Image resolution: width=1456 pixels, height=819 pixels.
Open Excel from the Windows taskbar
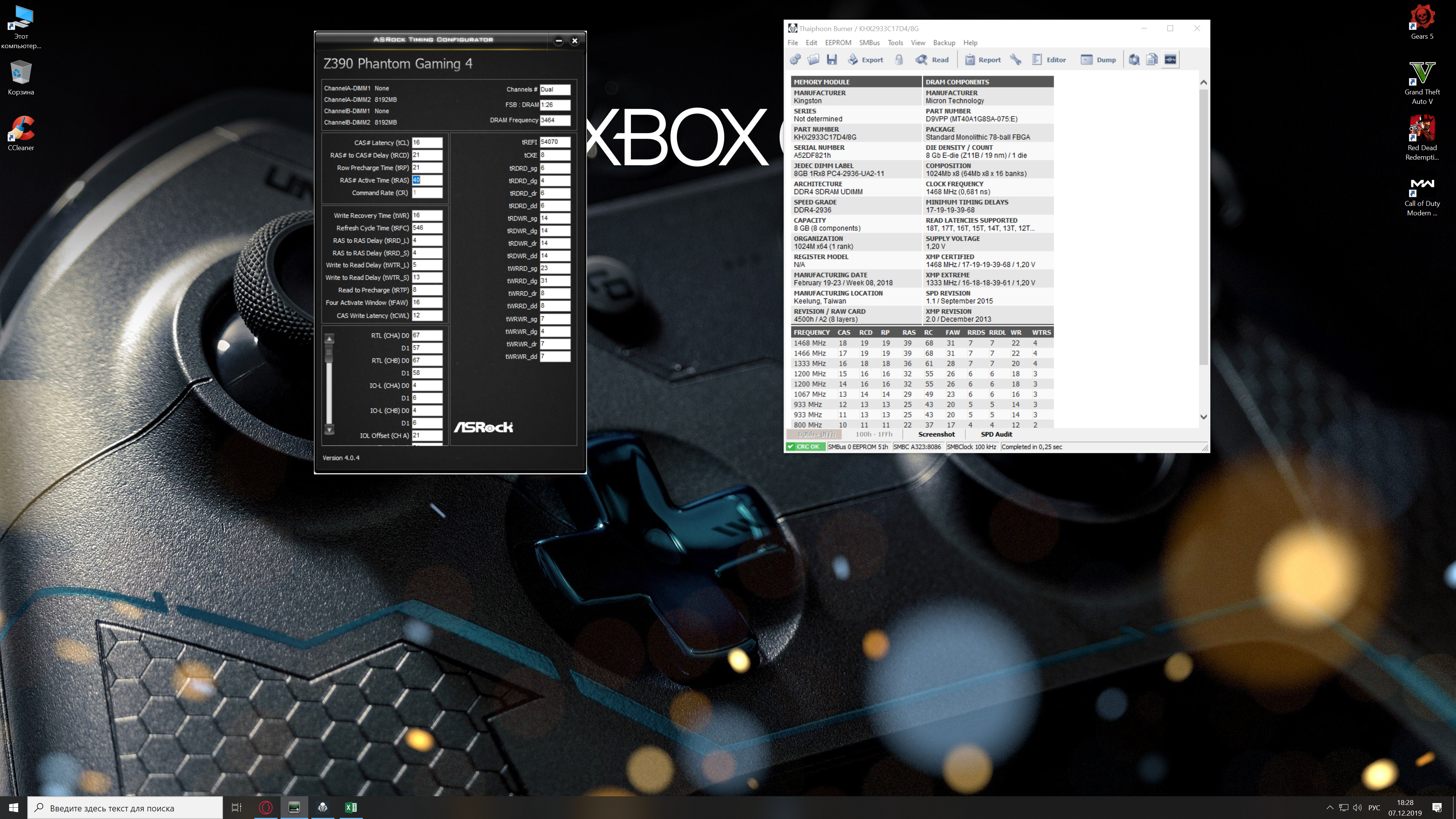pos(351,807)
